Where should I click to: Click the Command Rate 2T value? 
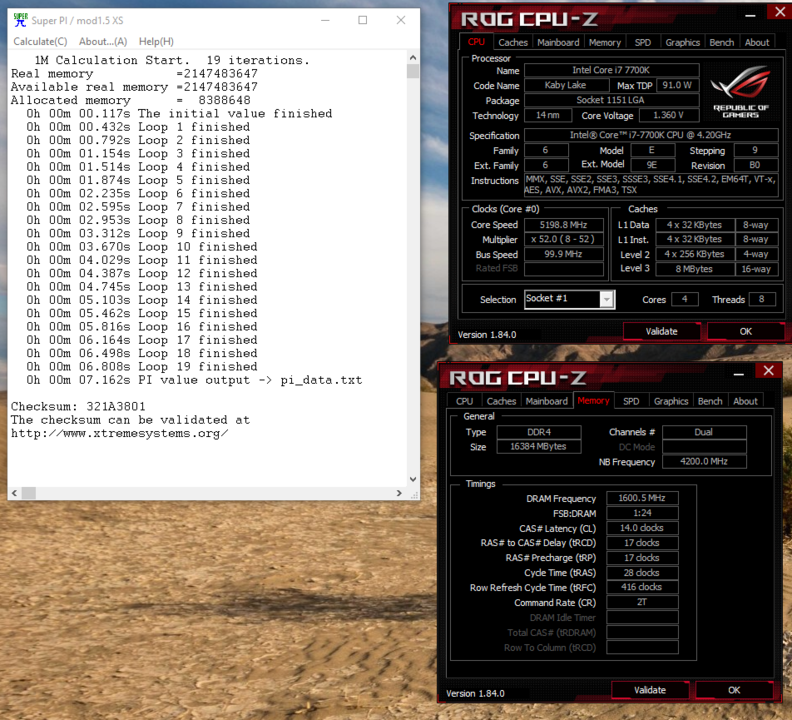[641, 602]
